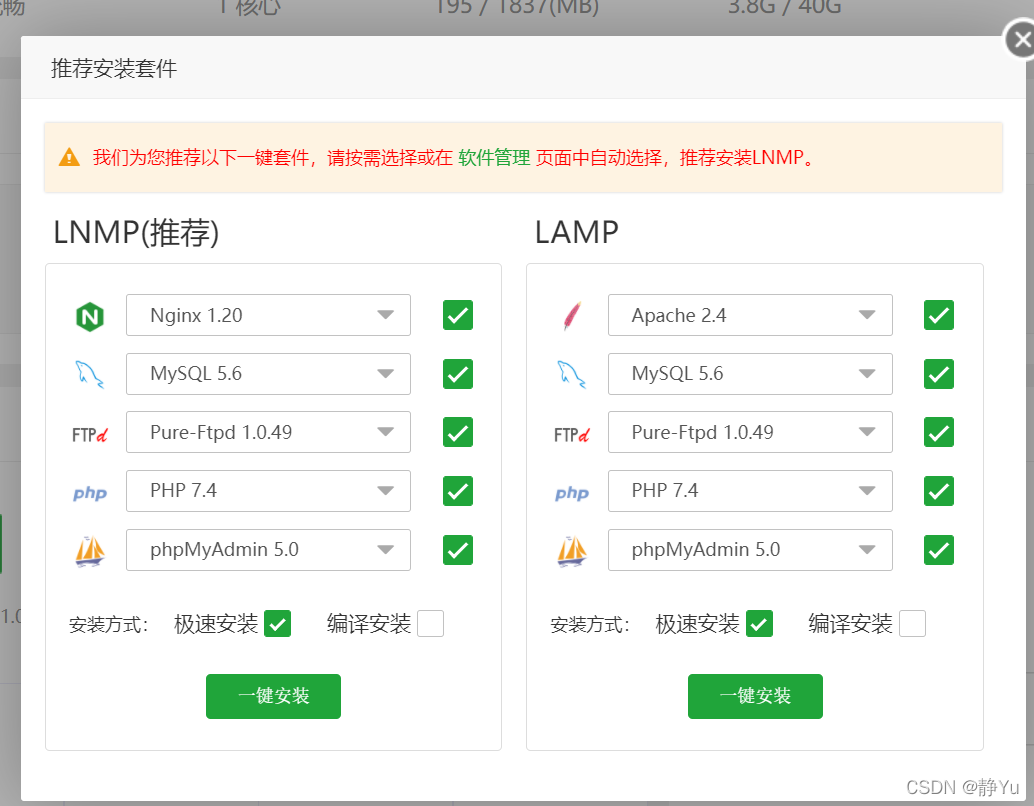This screenshot has height=806, width=1034.
Task: Click 安装方式 label in LAMP panel
Action: tap(590, 625)
